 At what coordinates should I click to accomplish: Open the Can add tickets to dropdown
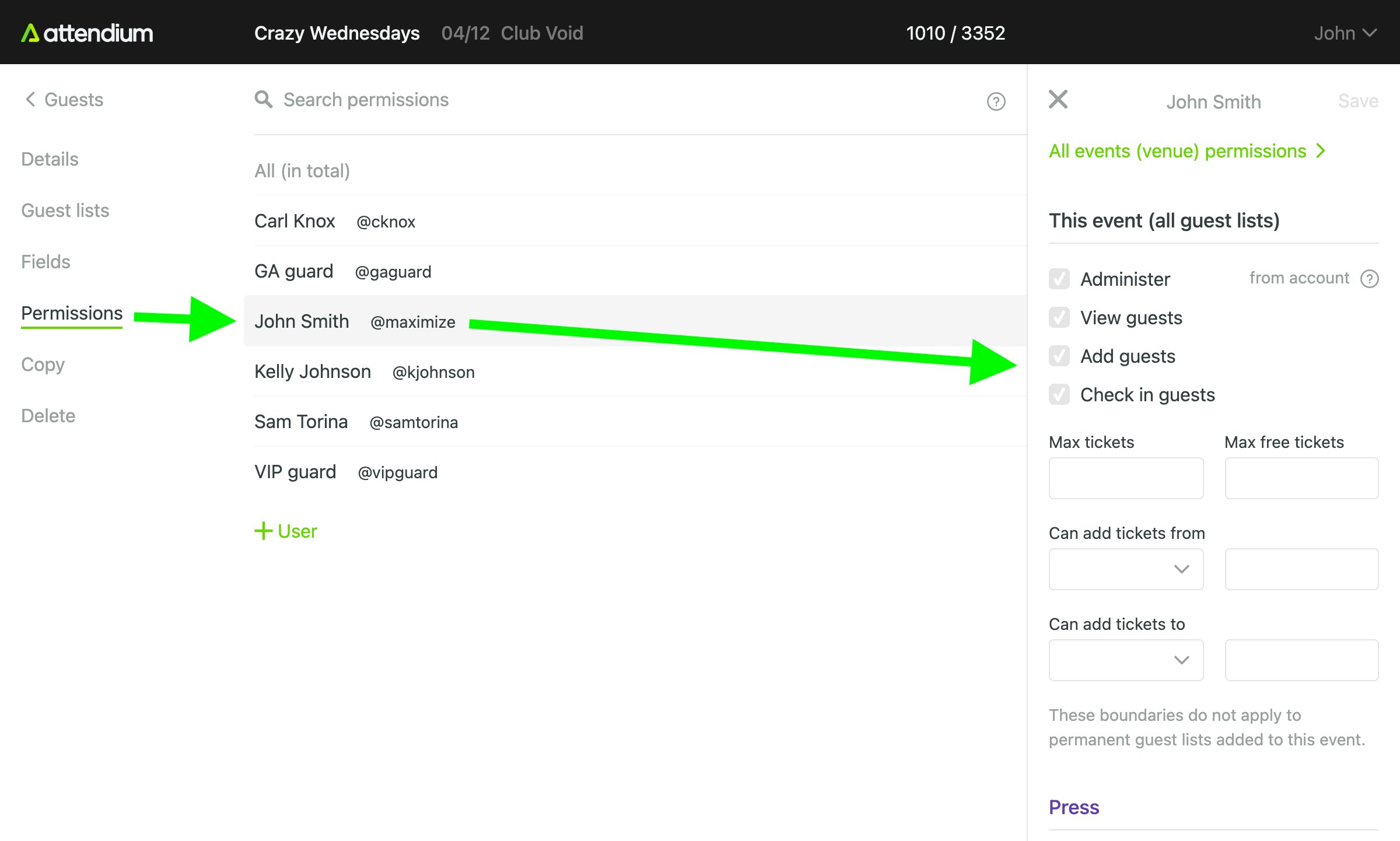pos(1125,660)
